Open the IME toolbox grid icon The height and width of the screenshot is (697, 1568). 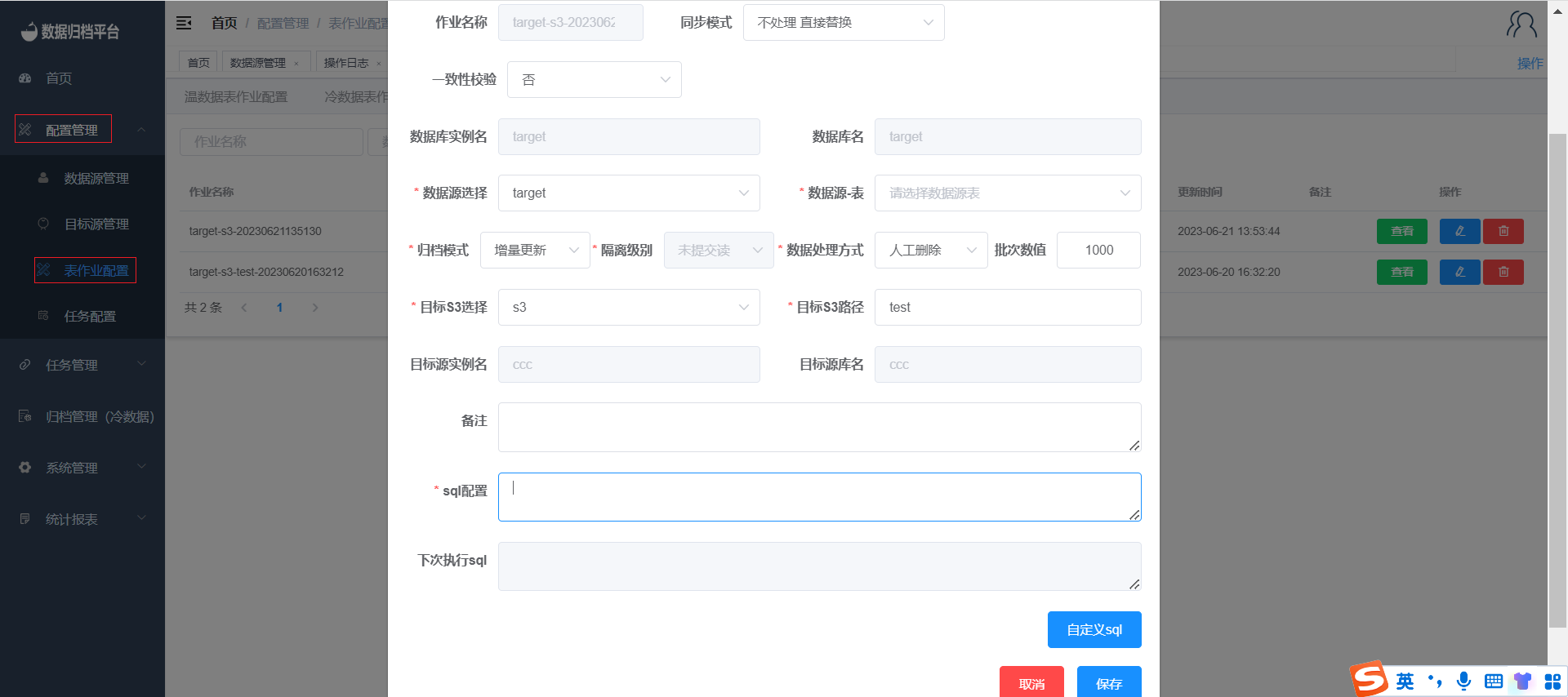click(1552, 681)
